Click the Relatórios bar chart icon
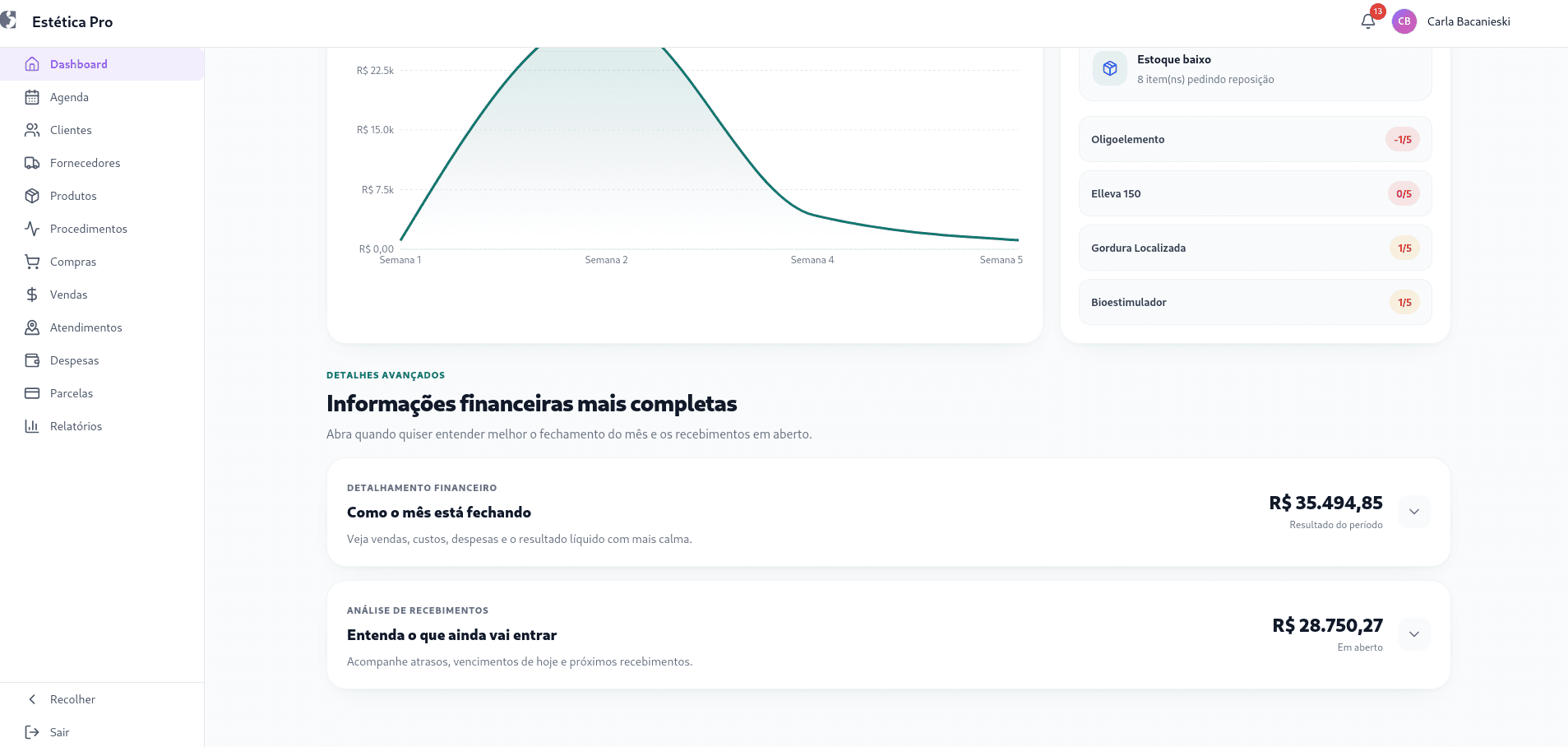The width and height of the screenshot is (1568, 747). (32, 426)
